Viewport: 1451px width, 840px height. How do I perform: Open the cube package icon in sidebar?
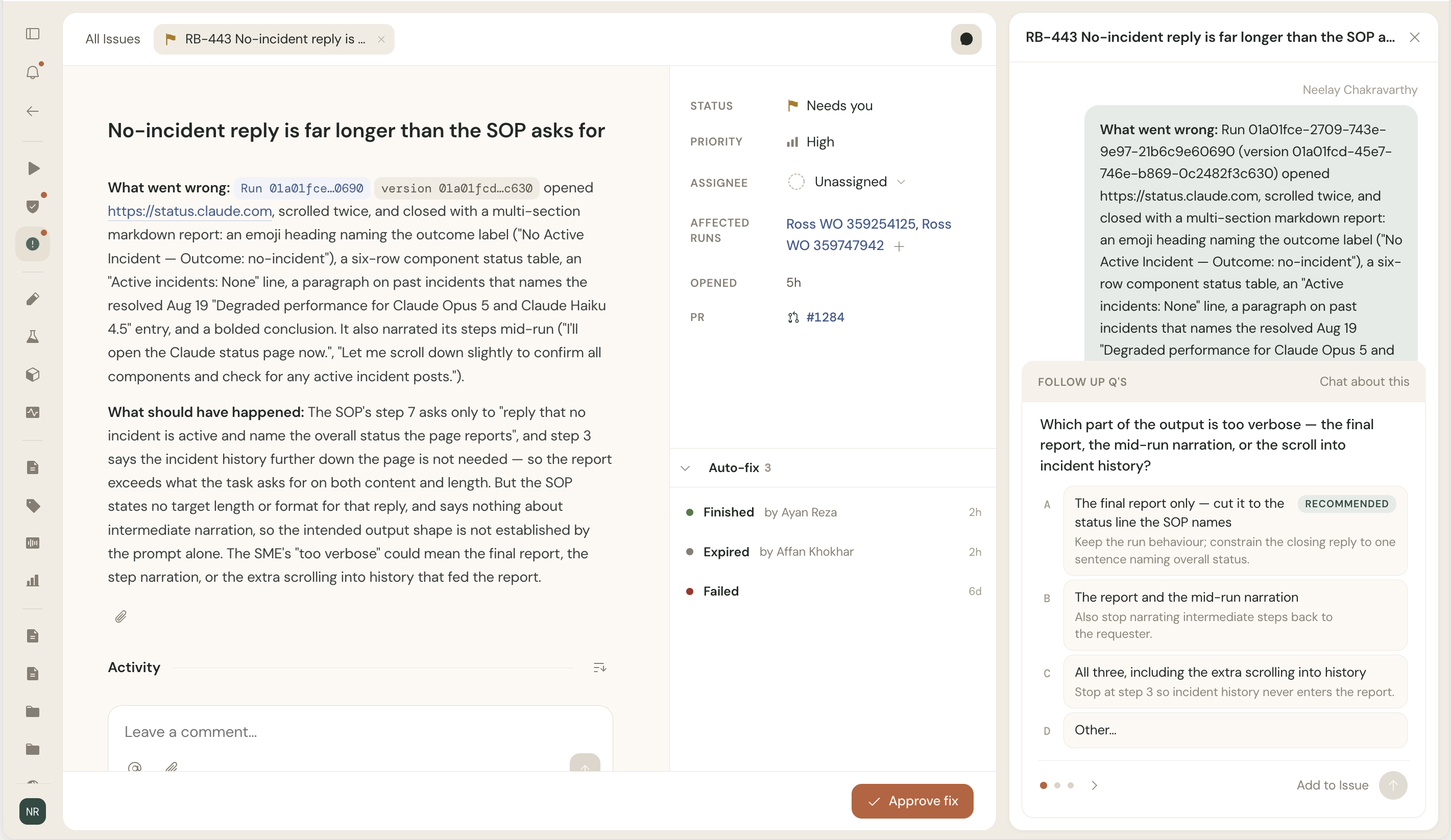[x=33, y=375]
